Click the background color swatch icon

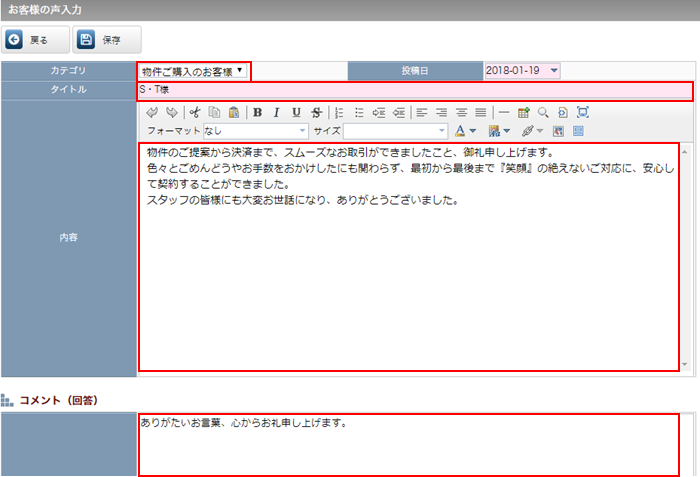pos(494,131)
